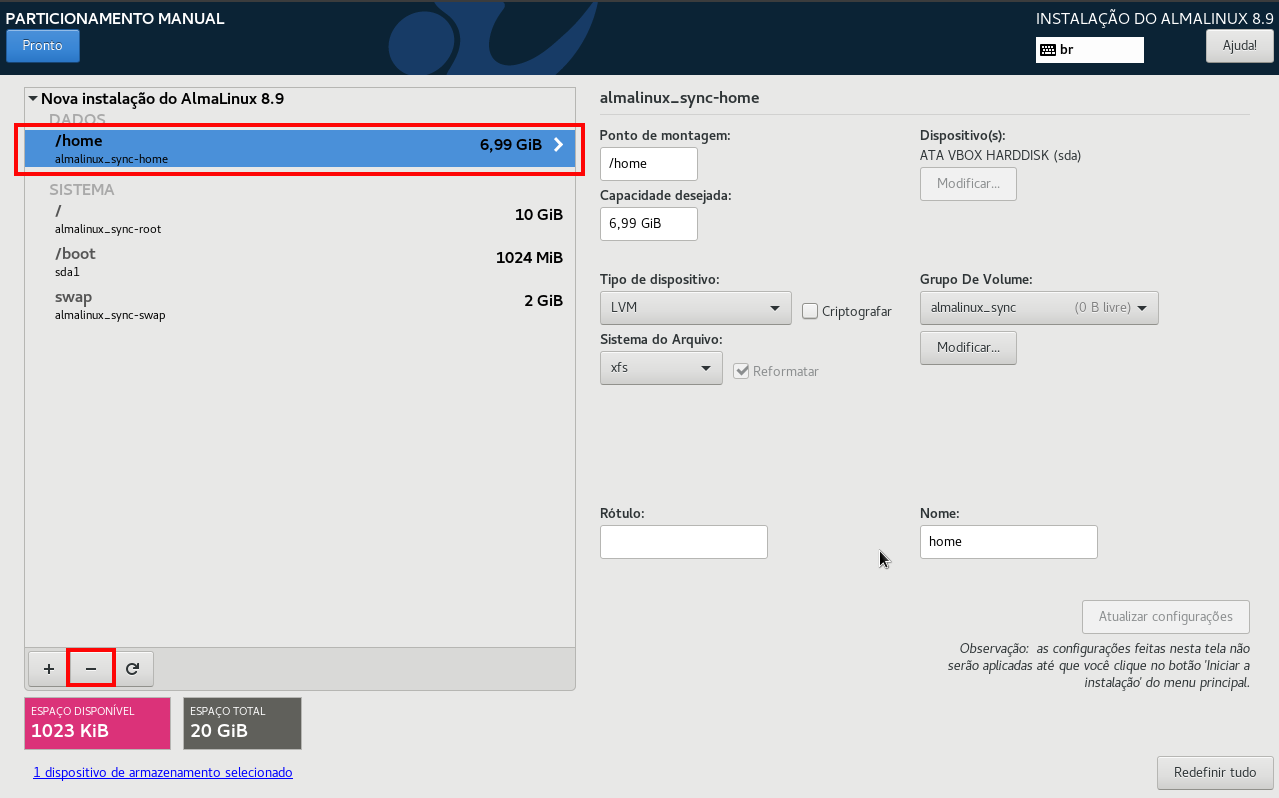Click the SISTEMA section heading
Image resolution: width=1279 pixels, height=798 pixels.
tap(82, 189)
